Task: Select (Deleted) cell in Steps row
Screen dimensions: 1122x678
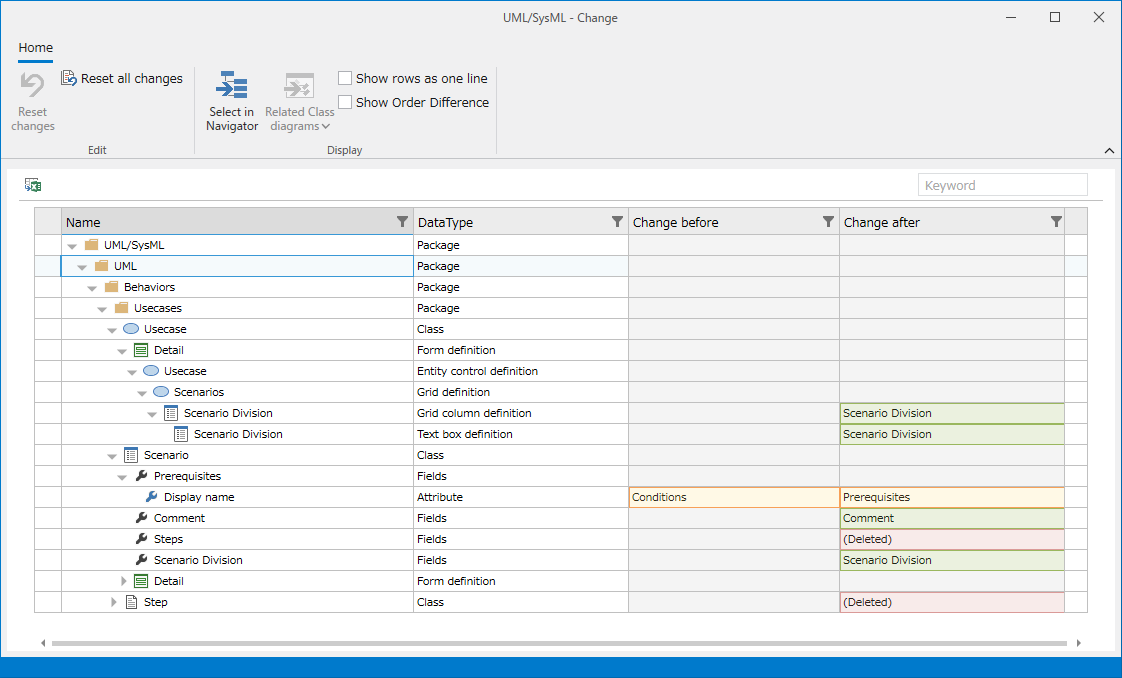Action: (952, 539)
